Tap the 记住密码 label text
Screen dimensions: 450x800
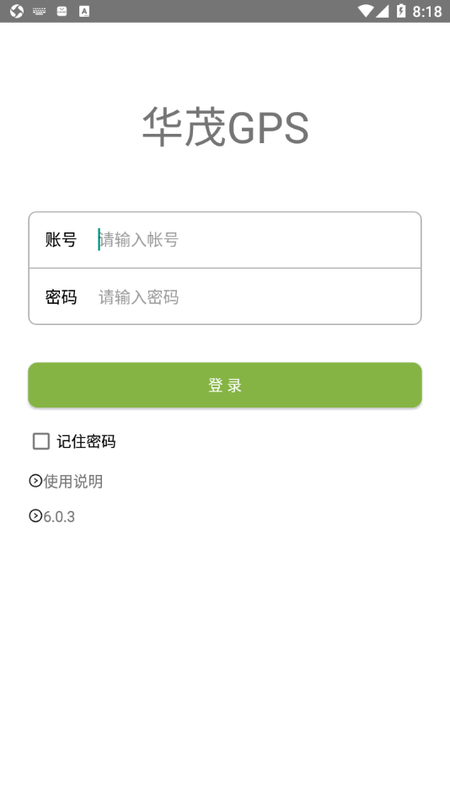pos(86,441)
